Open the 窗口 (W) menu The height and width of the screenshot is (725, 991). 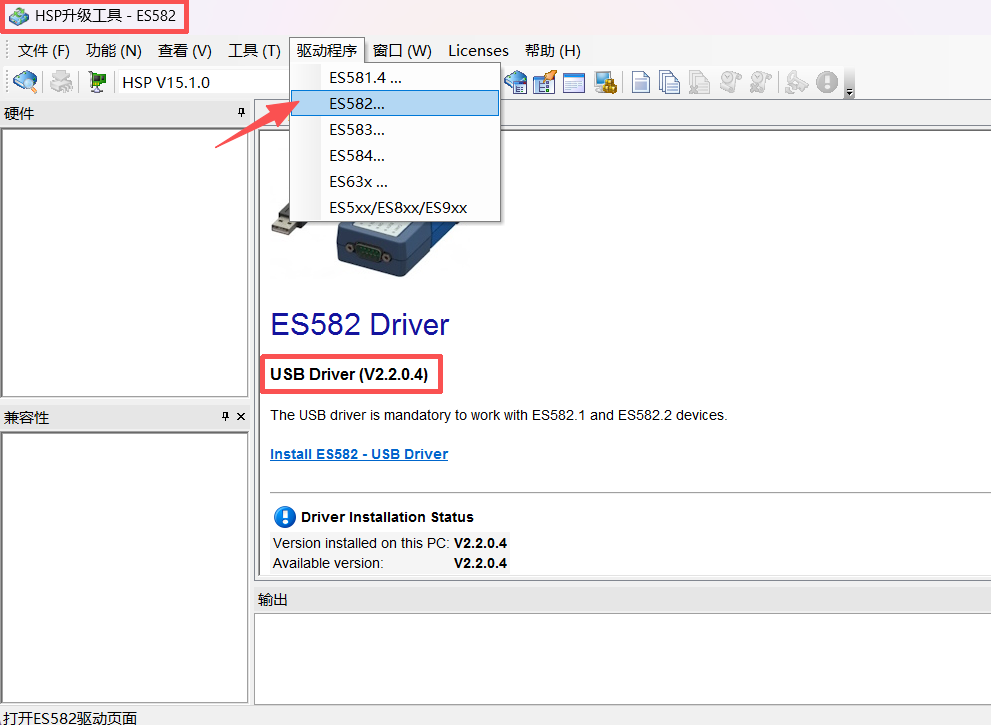click(x=402, y=51)
